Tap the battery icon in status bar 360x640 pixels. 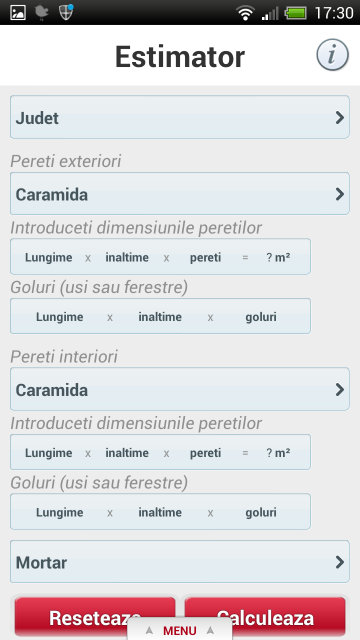(x=296, y=13)
